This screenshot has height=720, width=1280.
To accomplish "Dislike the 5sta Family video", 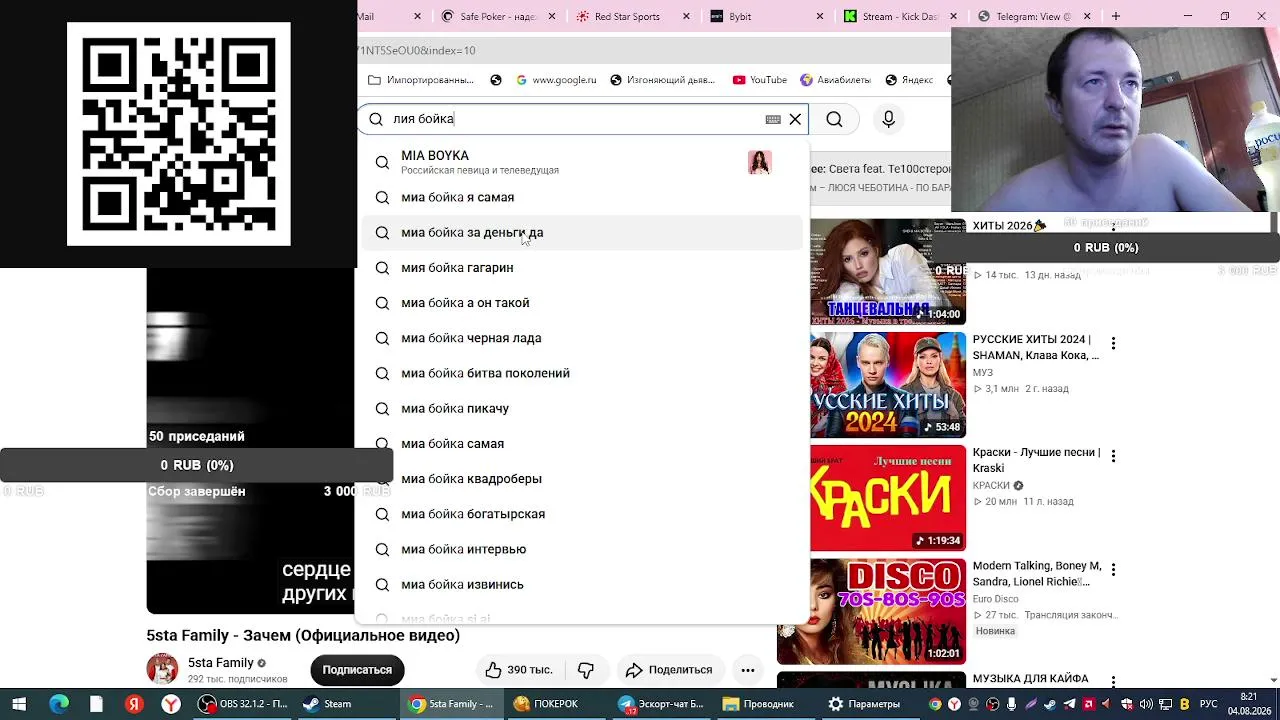I will pyautogui.click(x=587, y=670).
